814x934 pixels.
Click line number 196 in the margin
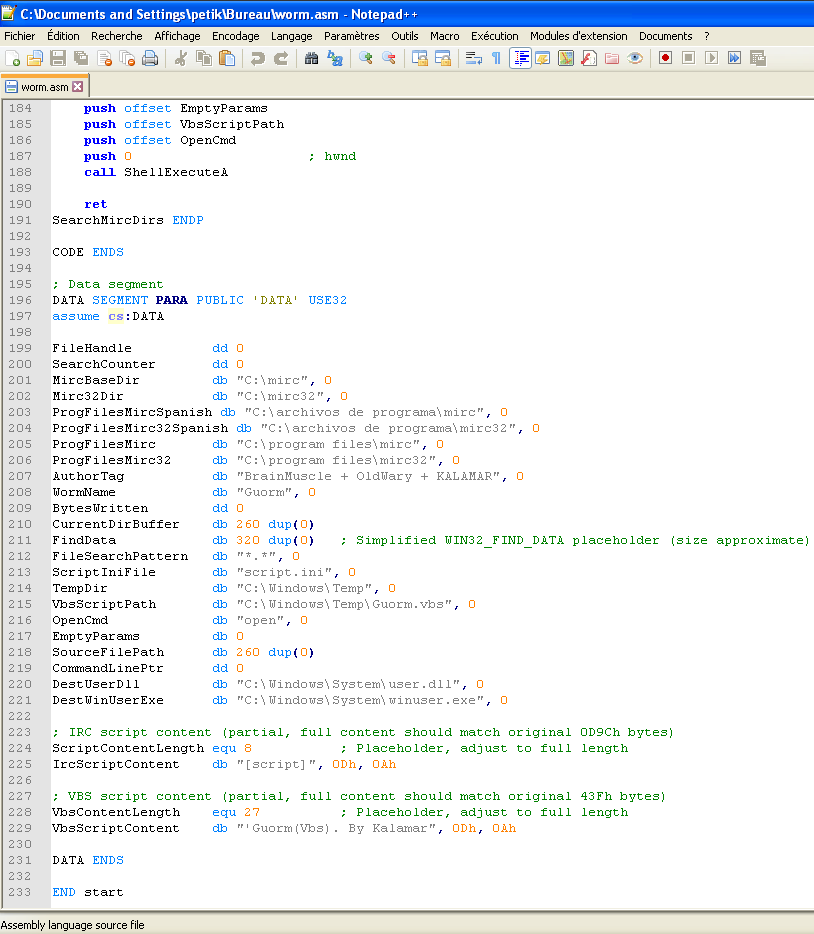[x=20, y=300]
